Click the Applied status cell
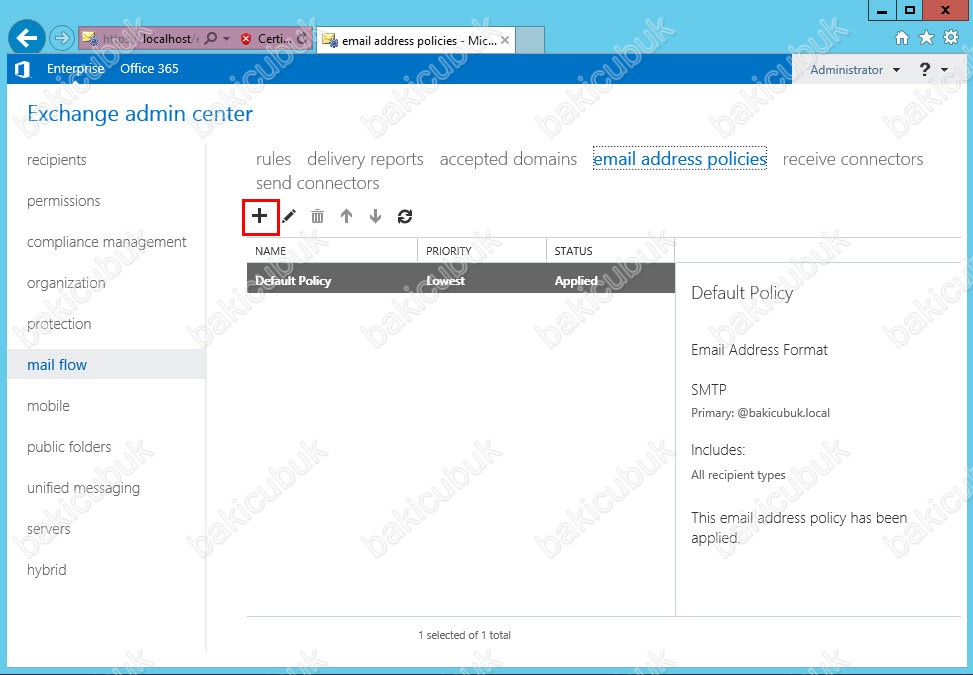This screenshot has width=973, height=675. [576, 280]
